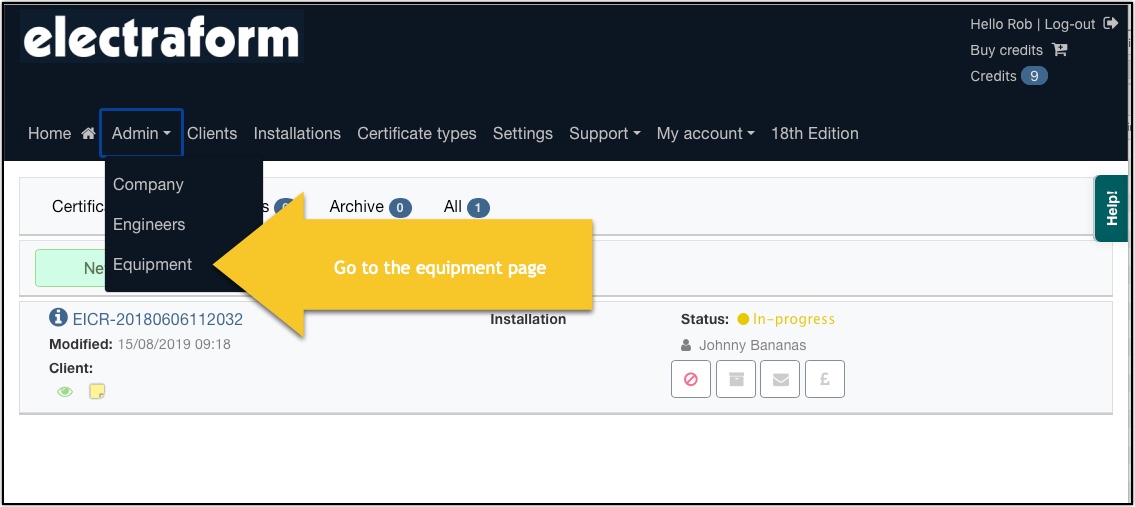The image size is (1135, 507).
Task: Open the 18th Edition page
Action: coord(814,133)
